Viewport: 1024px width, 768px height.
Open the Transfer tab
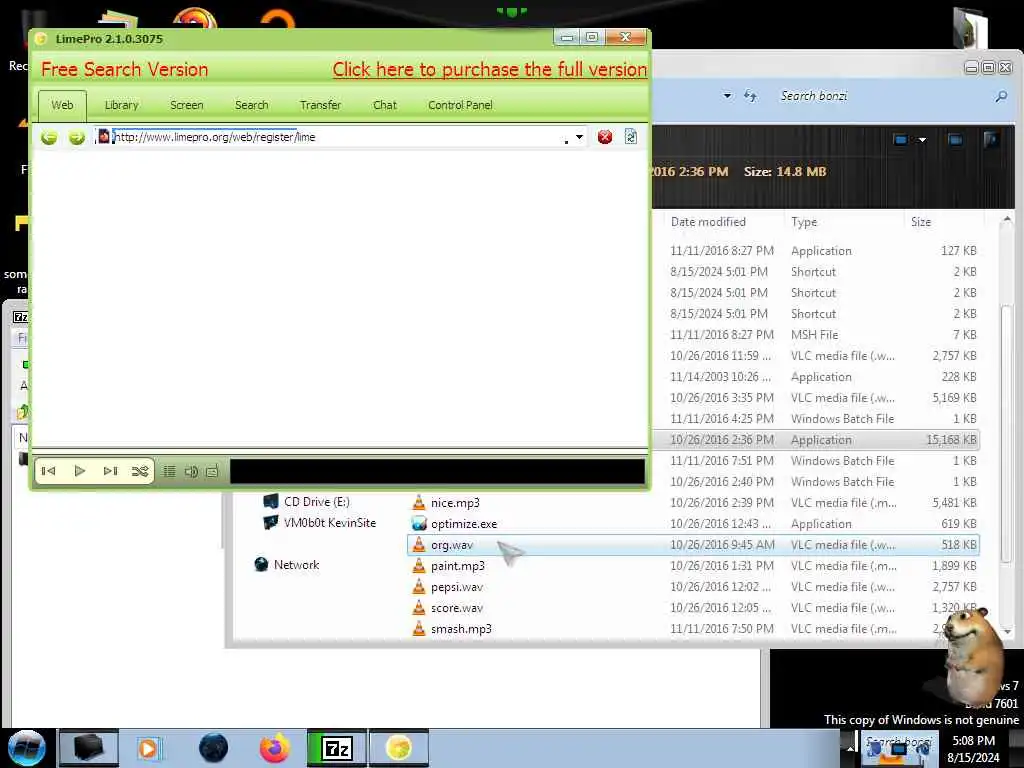click(320, 105)
